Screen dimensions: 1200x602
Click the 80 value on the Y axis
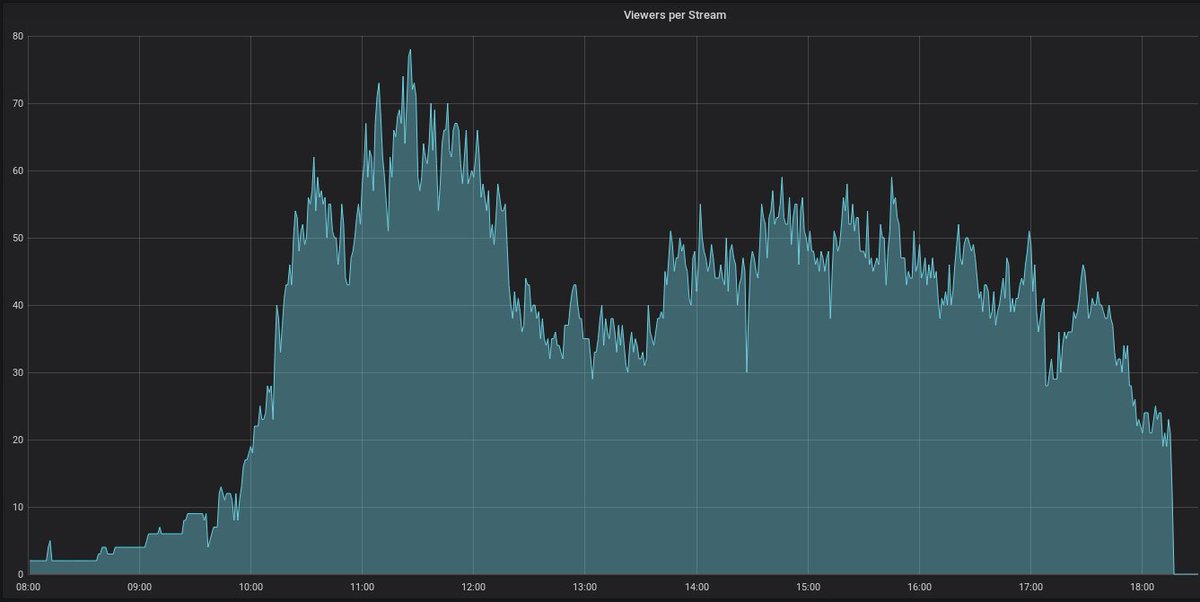point(17,36)
